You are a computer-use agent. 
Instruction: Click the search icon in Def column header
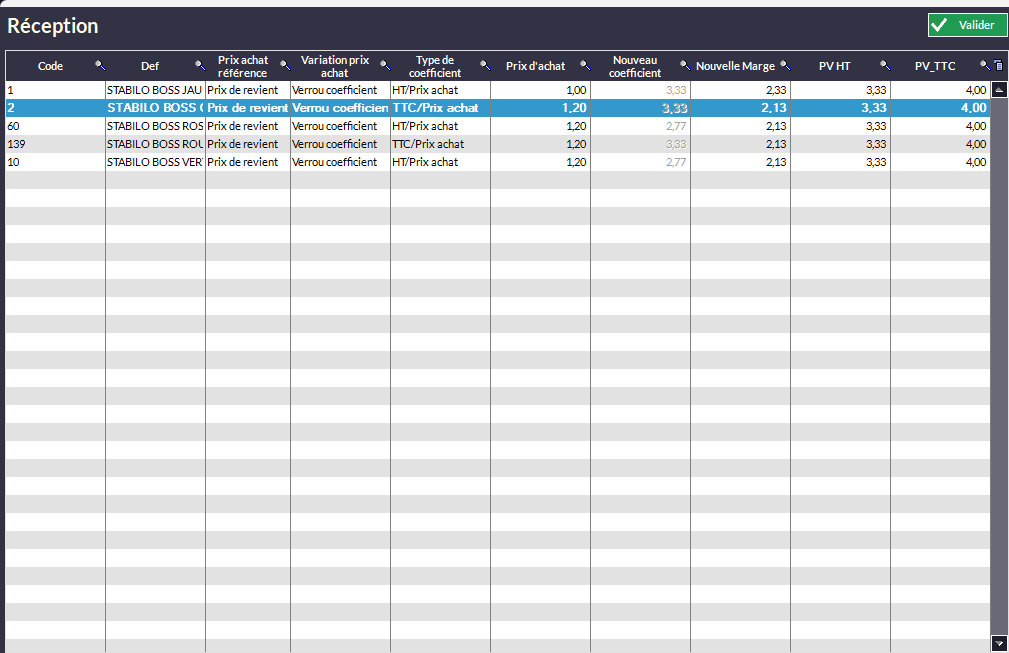click(x=199, y=65)
